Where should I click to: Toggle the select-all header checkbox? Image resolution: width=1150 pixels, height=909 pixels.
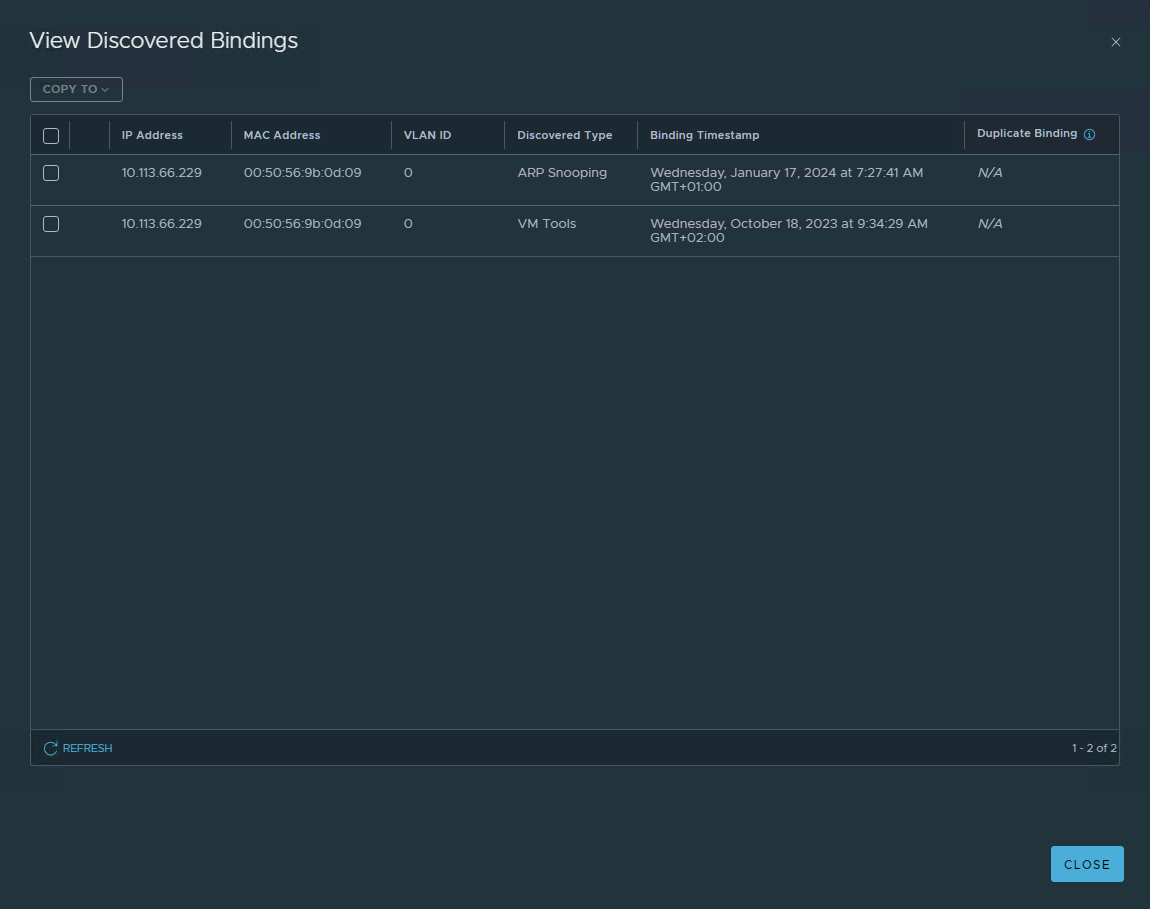pos(51,136)
